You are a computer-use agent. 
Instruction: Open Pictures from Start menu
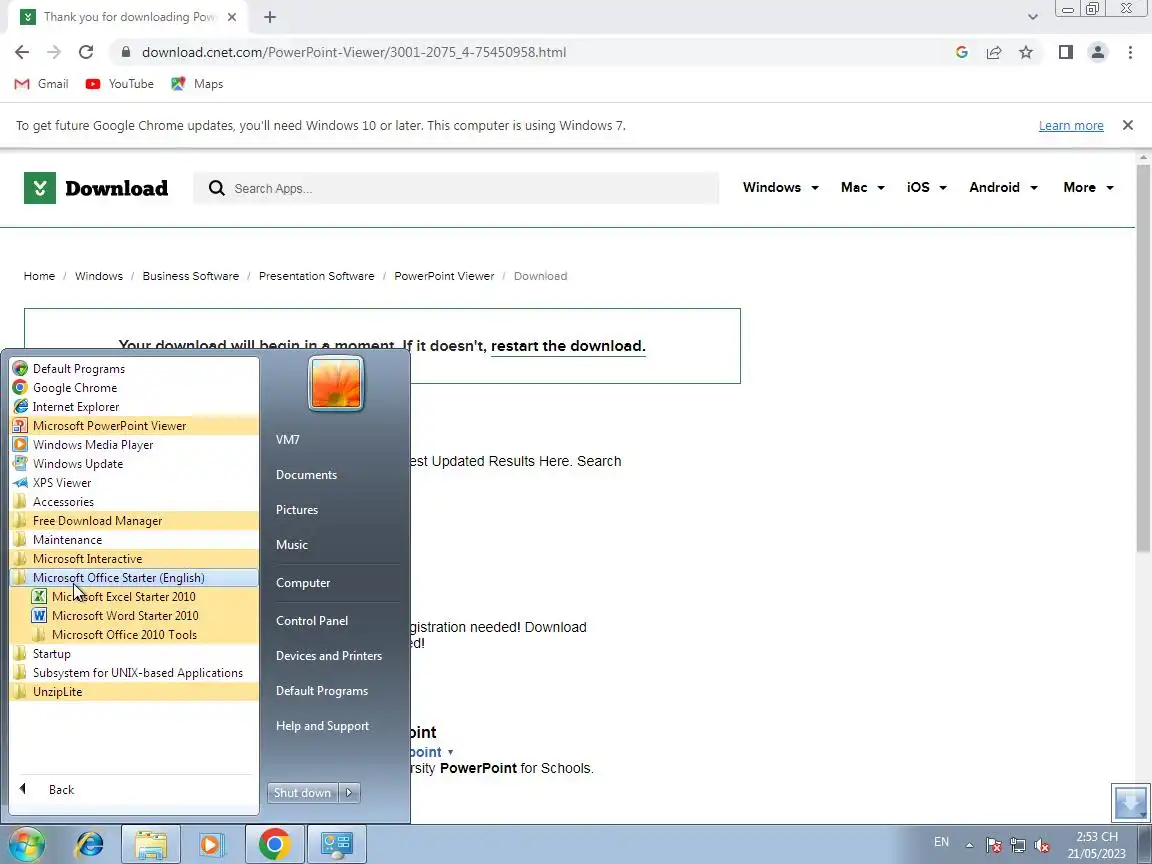[x=297, y=510]
